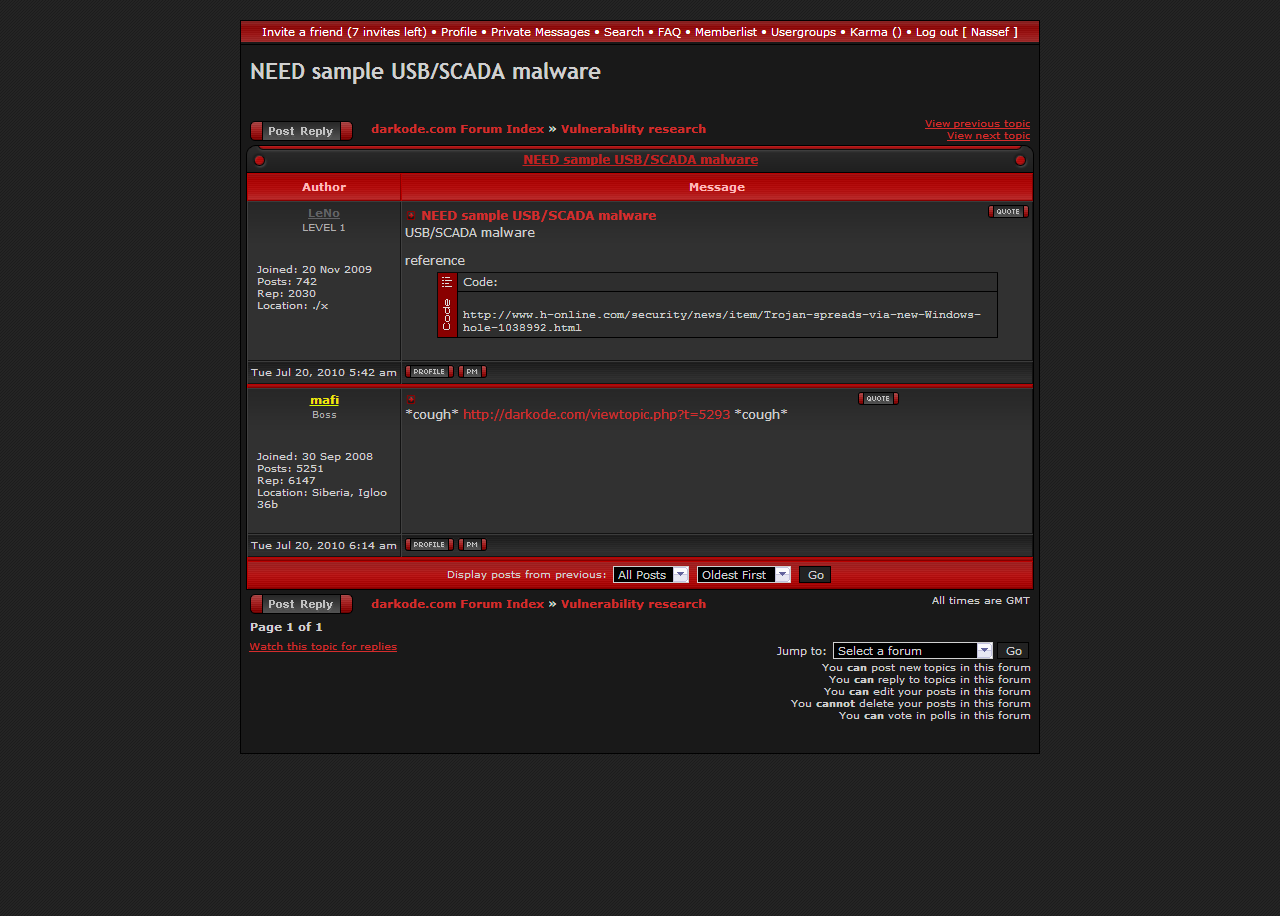Open darkode.com viewtopic link in mafi's reply
The height and width of the screenshot is (916, 1280).
point(596,414)
